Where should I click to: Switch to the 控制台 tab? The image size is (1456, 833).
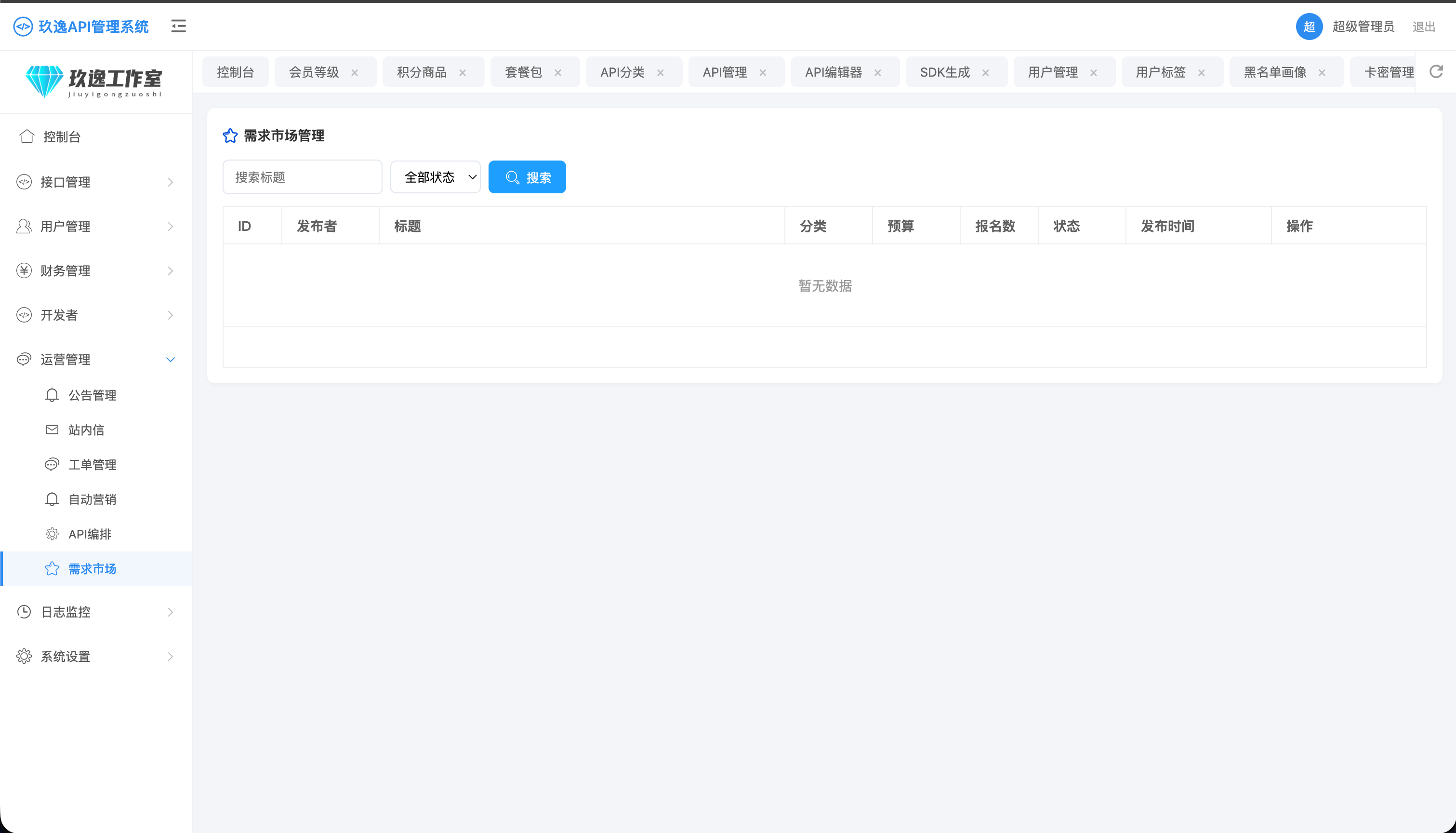click(x=235, y=72)
